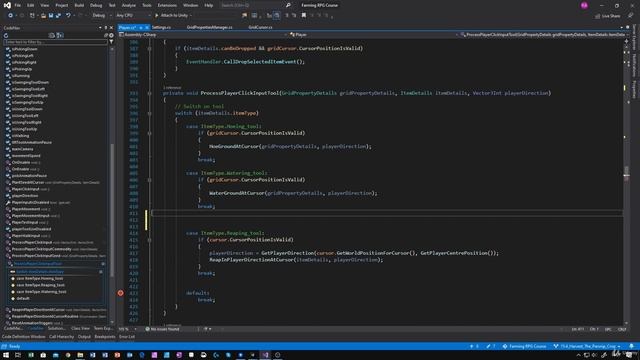
Task: Toggle pin on the Player.cs tab
Action: click(141, 27)
